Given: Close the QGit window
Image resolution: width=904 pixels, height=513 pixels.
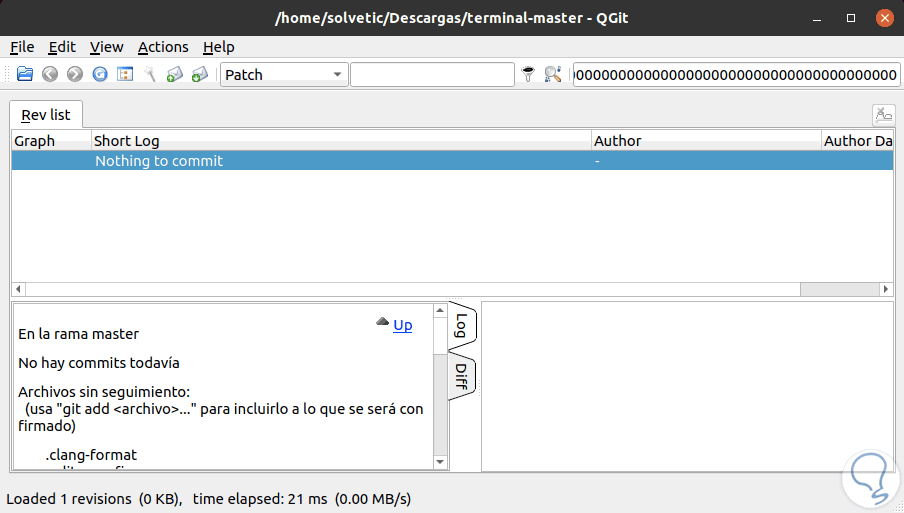Looking at the screenshot, I should (x=884, y=18).
